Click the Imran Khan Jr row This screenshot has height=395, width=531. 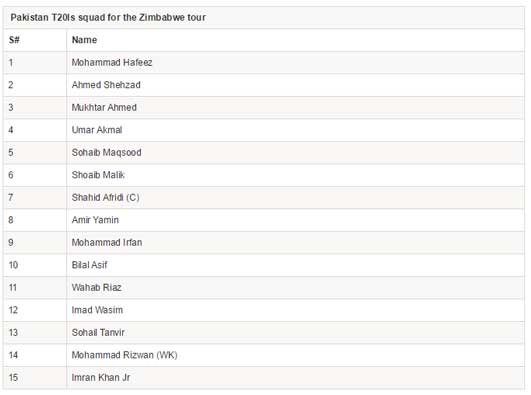(x=264, y=378)
